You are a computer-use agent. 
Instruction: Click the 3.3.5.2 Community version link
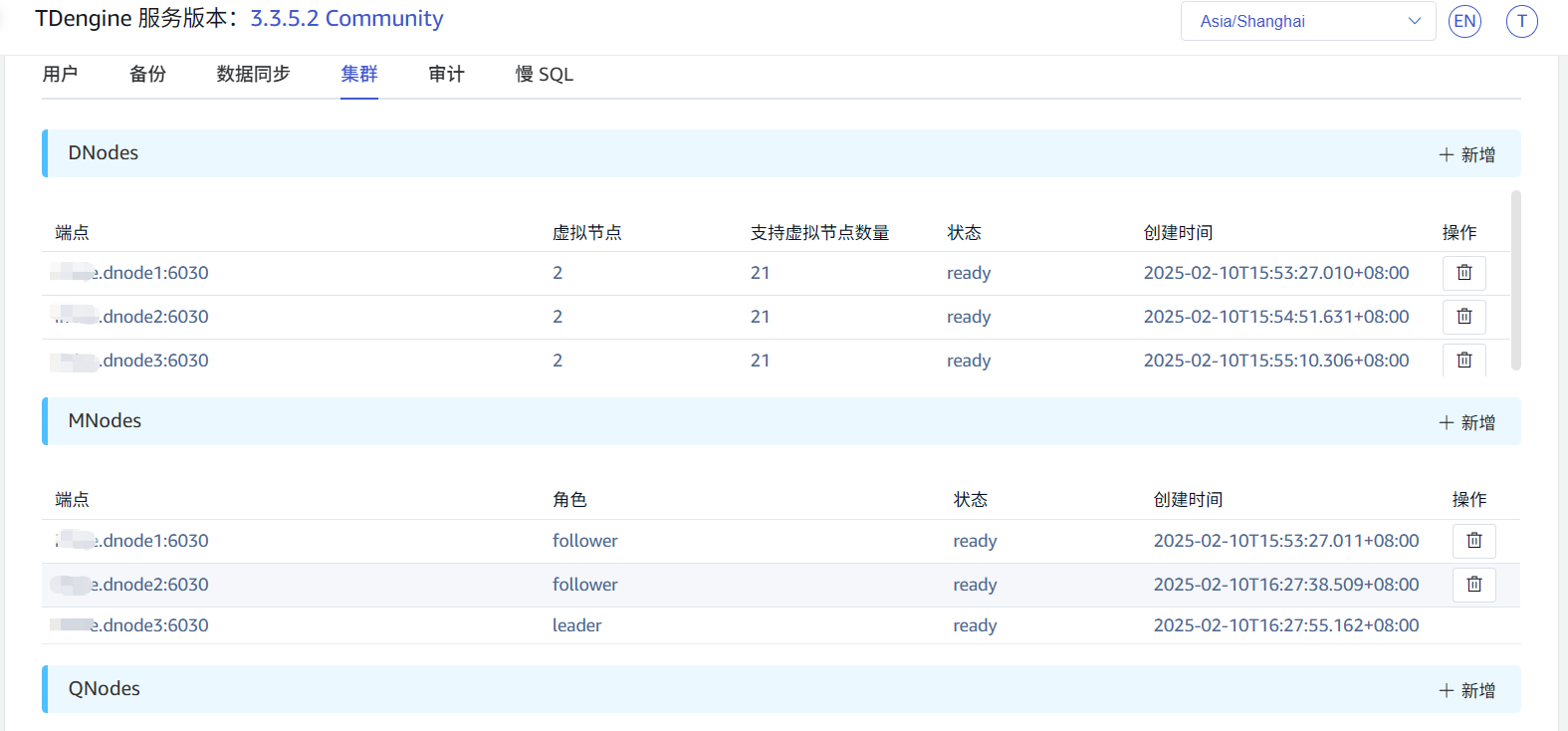(x=346, y=19)
